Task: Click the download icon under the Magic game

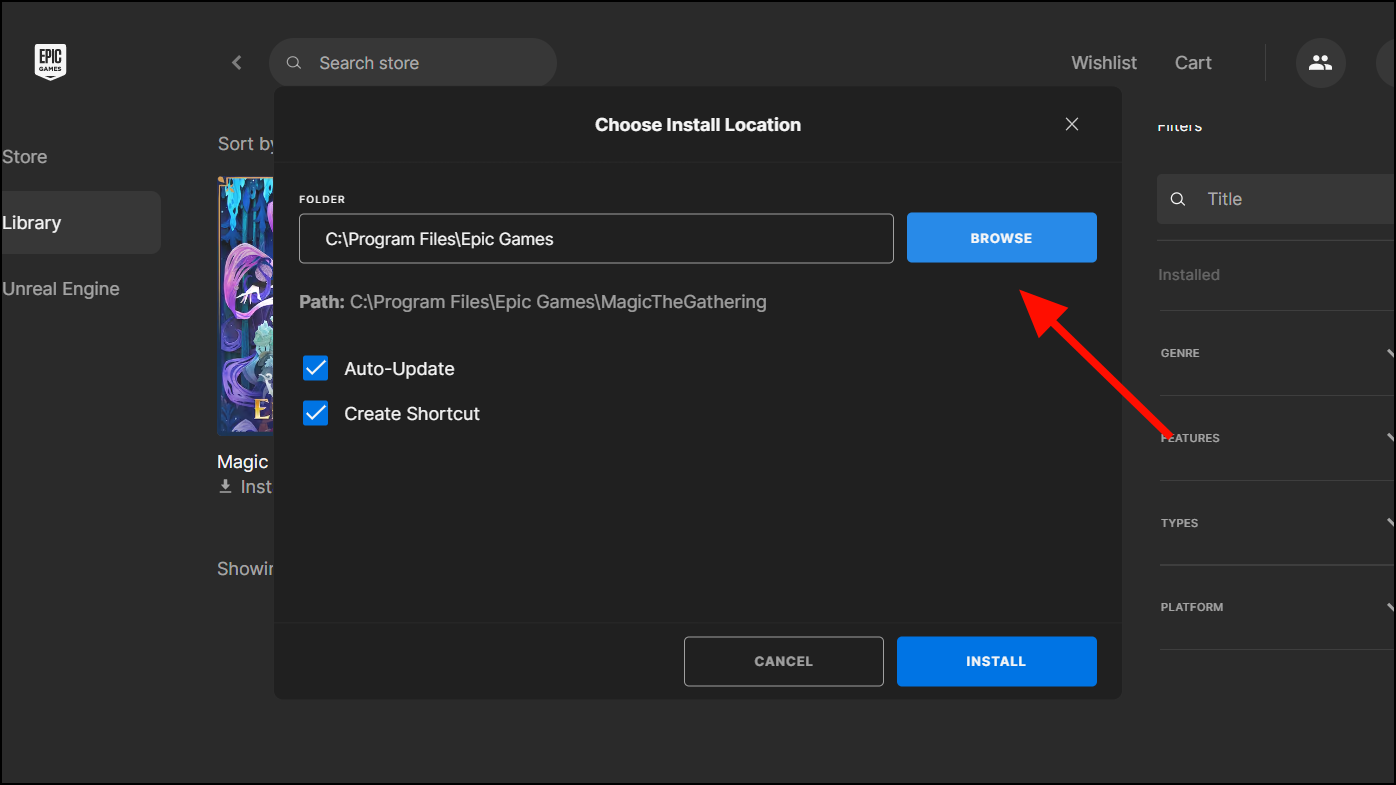Action: 226,487
